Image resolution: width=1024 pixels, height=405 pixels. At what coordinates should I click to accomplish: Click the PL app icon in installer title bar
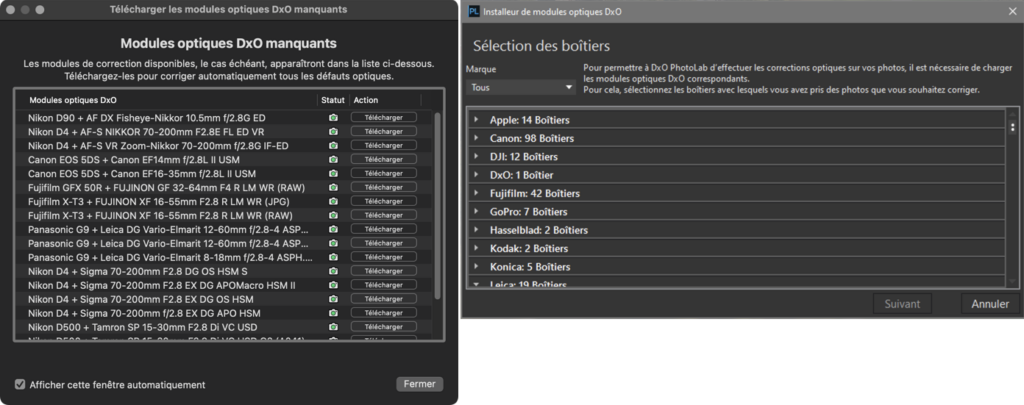coord(474,12)
